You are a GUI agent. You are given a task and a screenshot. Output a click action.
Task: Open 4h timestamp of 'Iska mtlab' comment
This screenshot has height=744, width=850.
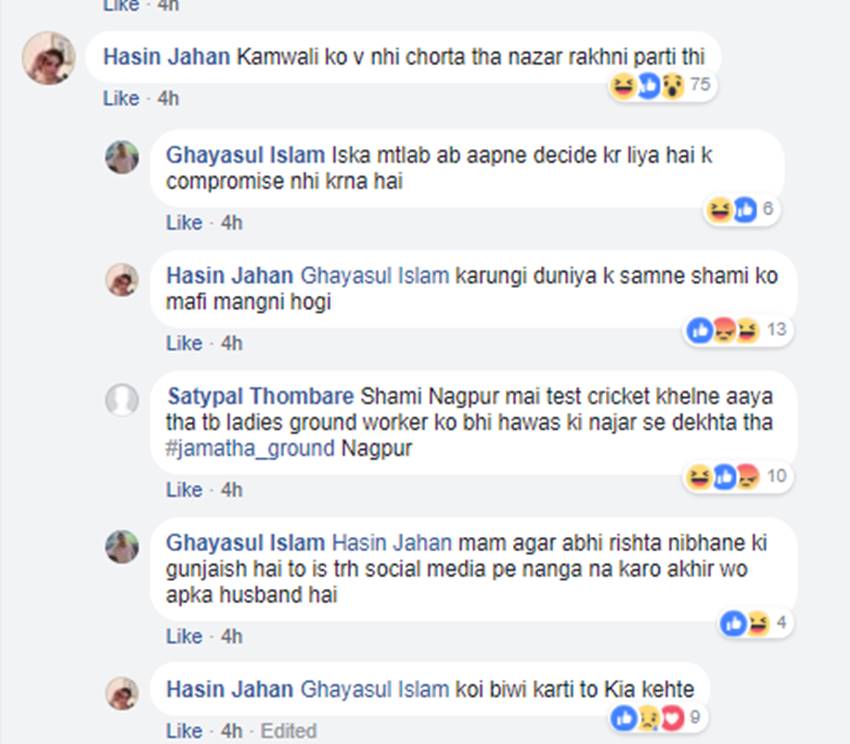point(231,222)
